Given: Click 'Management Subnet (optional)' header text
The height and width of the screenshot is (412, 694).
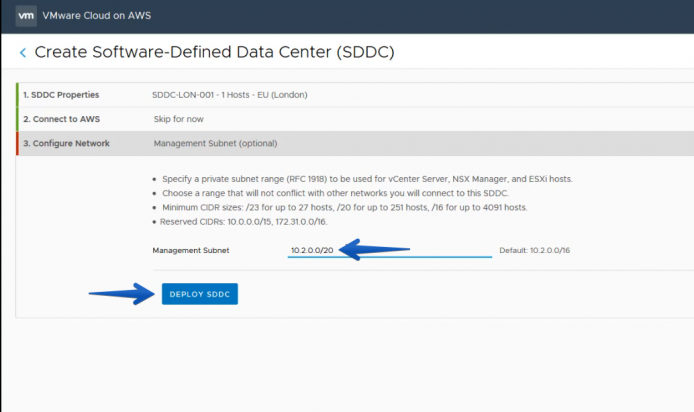Looking at the screenshot, I should [216, 143].
